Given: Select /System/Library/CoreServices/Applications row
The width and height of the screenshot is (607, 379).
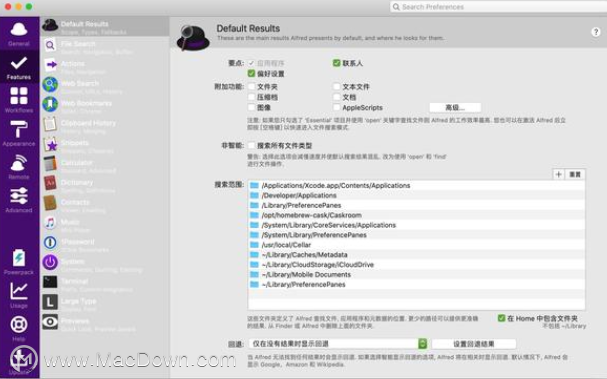Looking at the screenshot, I should coord(417,225).
